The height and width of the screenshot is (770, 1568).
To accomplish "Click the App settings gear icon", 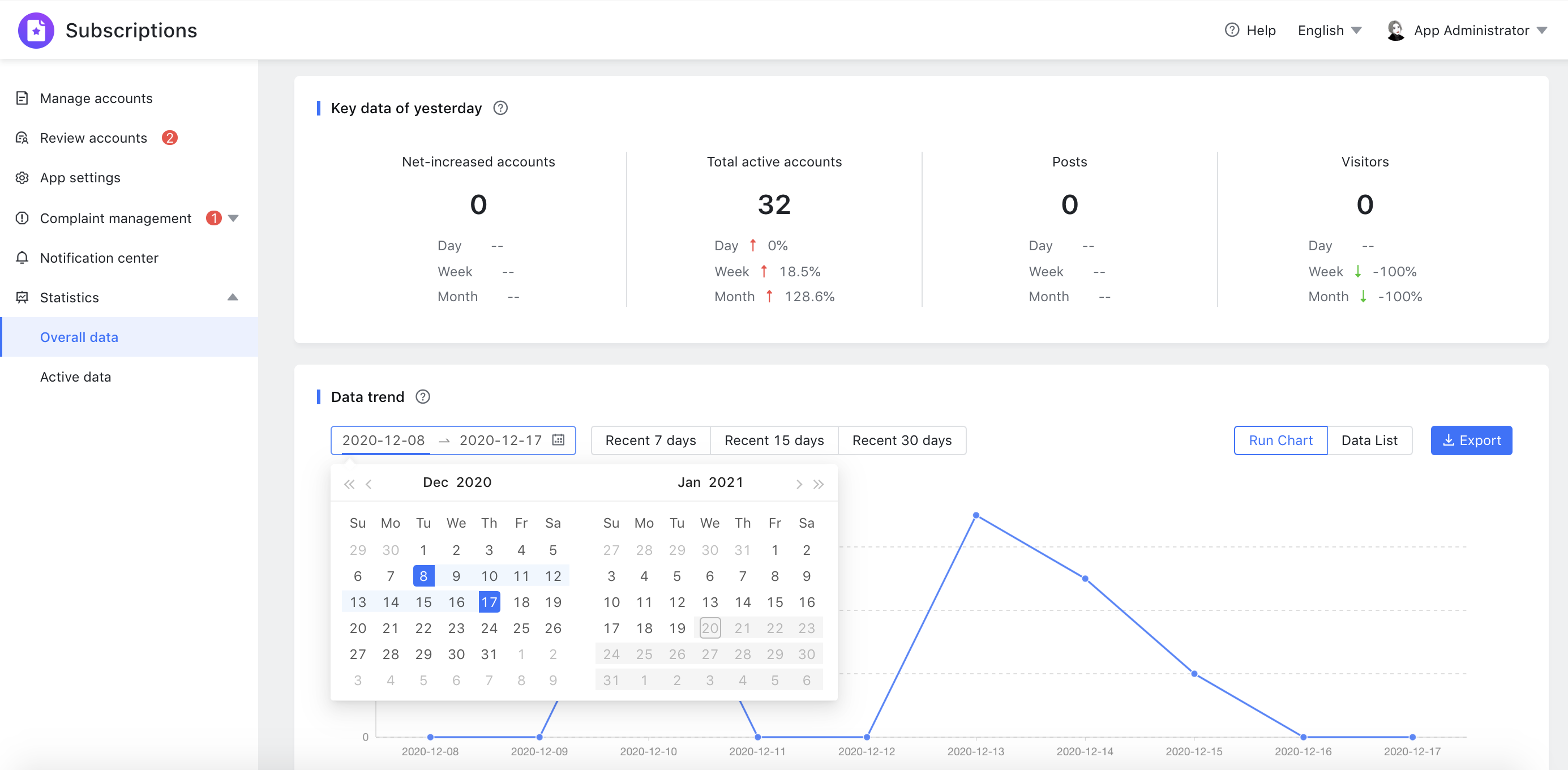I will click(x=22, y=177).
